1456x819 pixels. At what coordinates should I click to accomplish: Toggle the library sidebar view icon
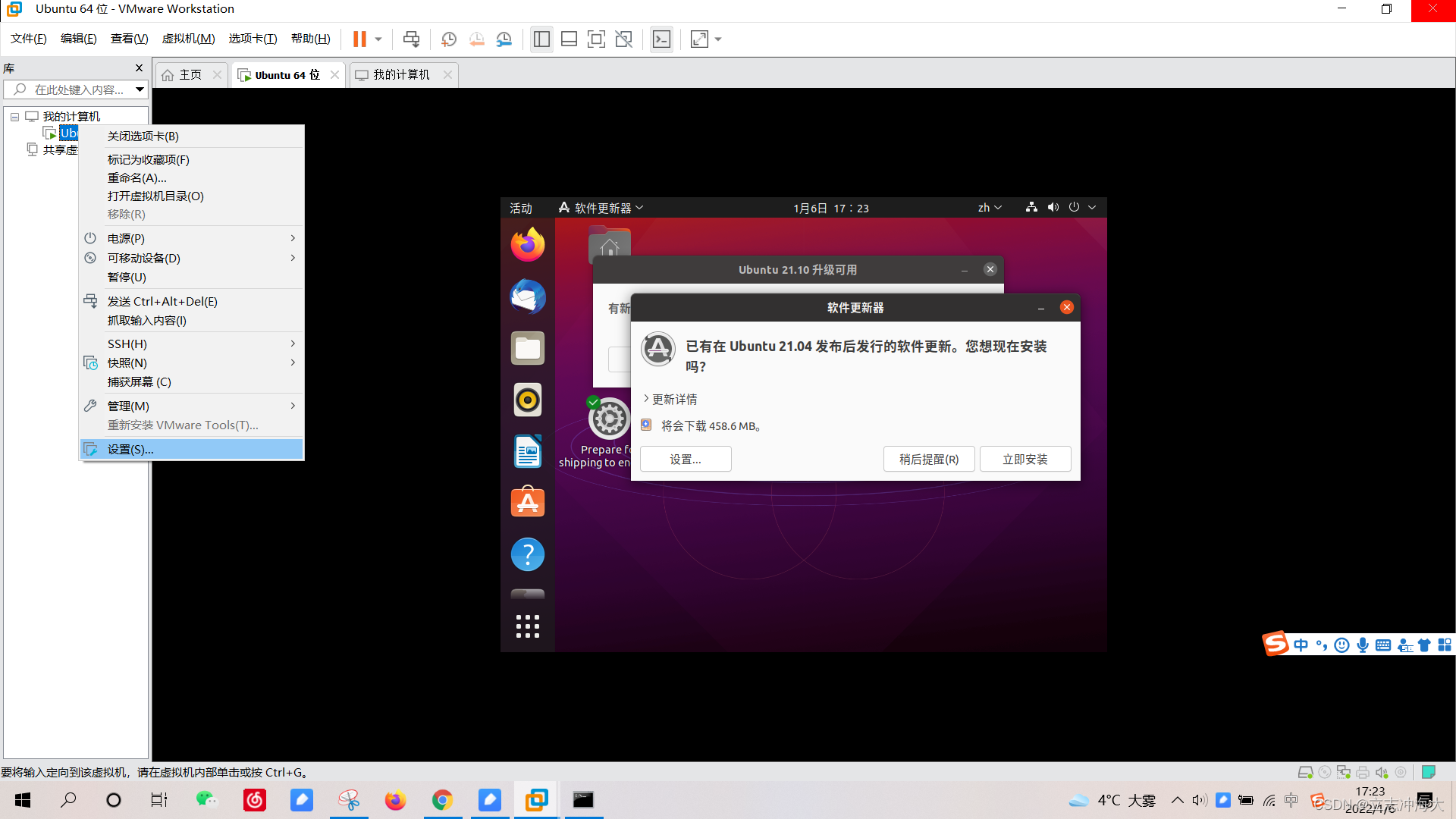click(541, 39)
